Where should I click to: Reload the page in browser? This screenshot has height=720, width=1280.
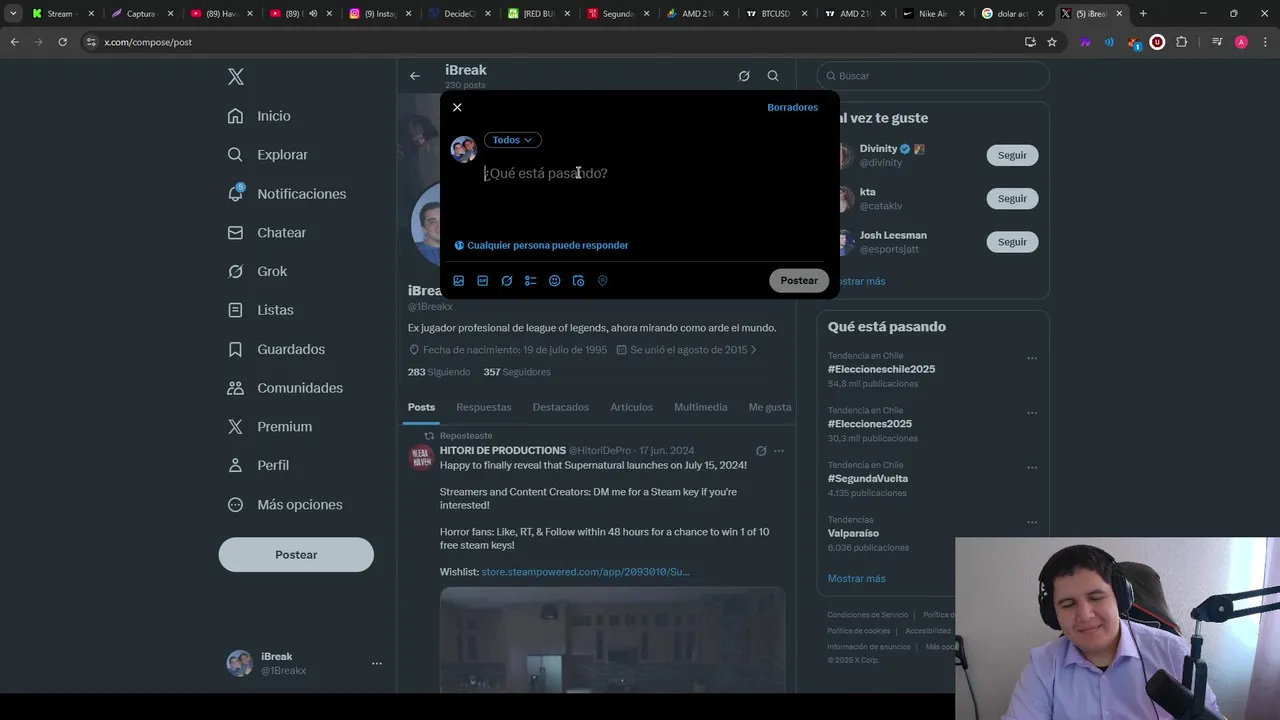click(x=62, y=42)
